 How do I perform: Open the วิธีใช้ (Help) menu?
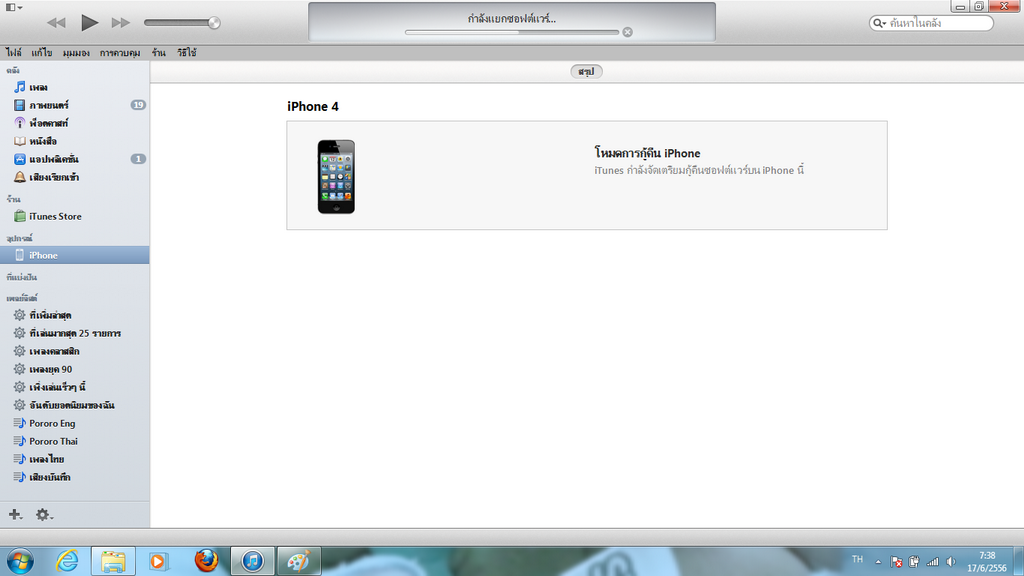point(187,53)
